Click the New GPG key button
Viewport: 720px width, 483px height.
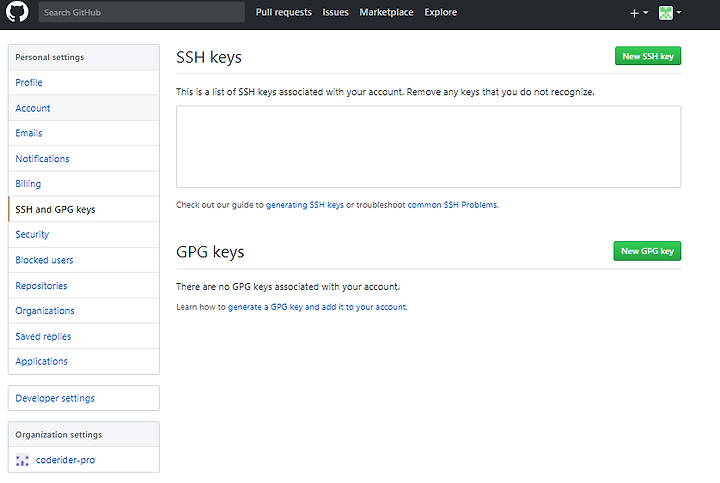(x=647, y=251)
